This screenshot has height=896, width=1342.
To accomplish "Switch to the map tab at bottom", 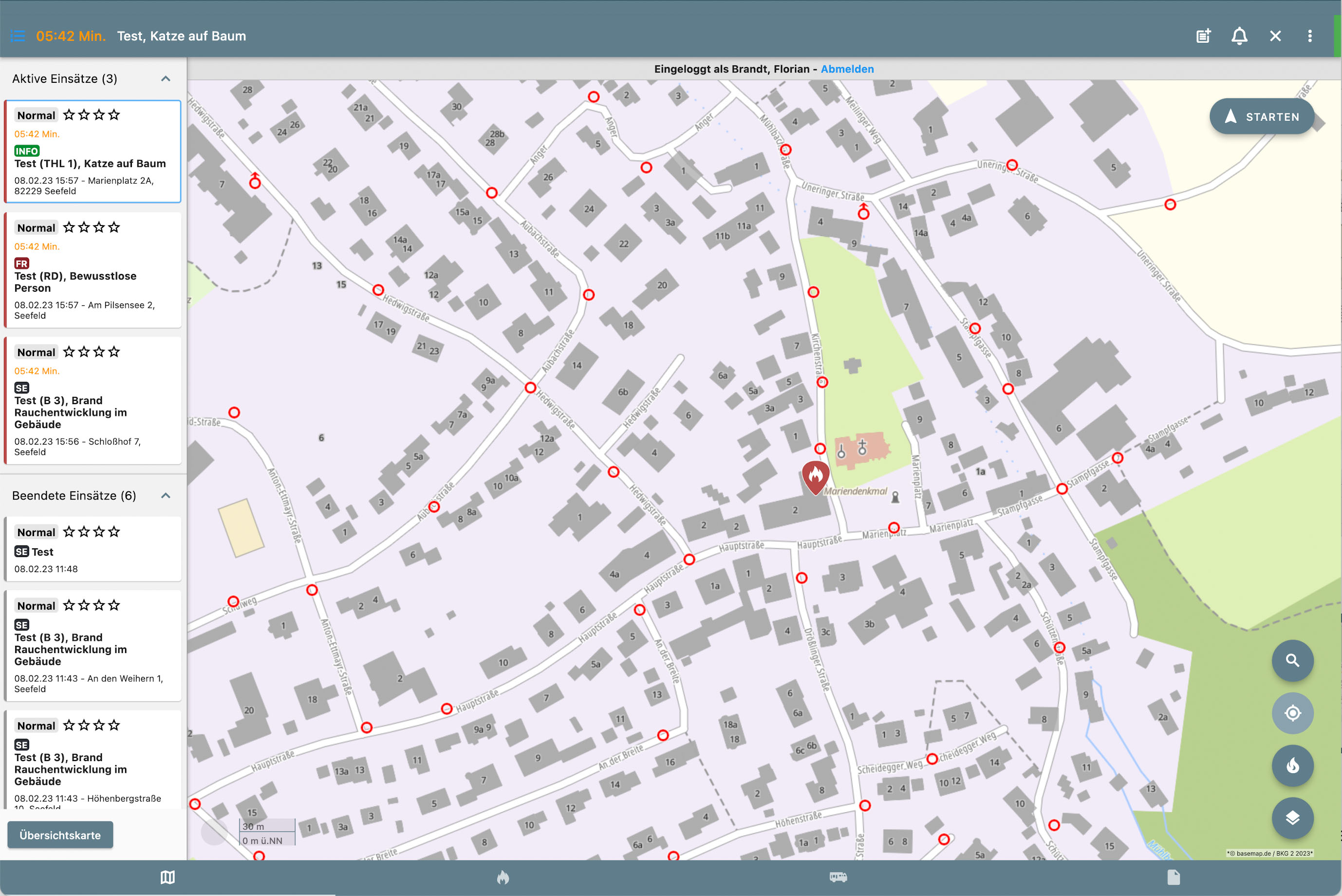I will 168,877.
